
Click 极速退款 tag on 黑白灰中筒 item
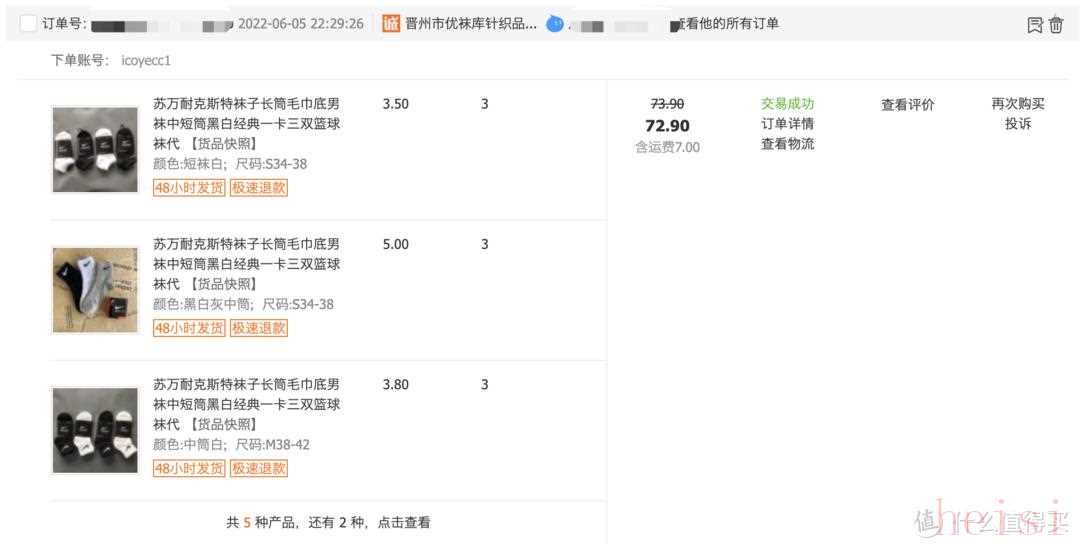(x=259, y=328)
